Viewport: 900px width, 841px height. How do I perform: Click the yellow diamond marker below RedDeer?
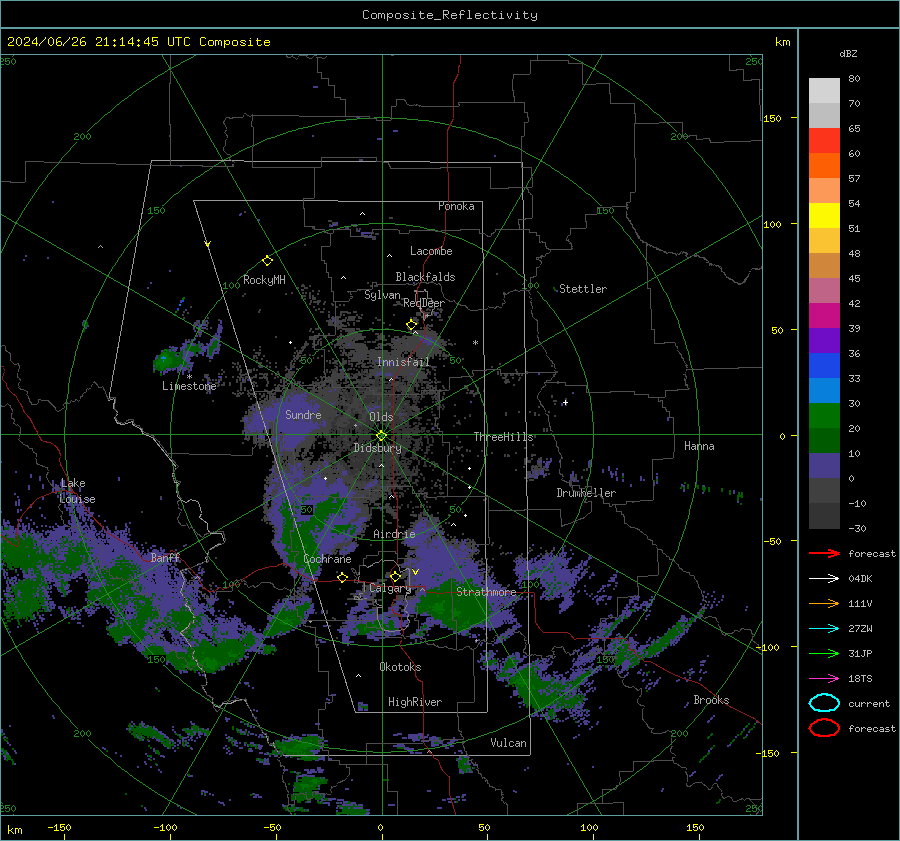[x=411, y=325]
